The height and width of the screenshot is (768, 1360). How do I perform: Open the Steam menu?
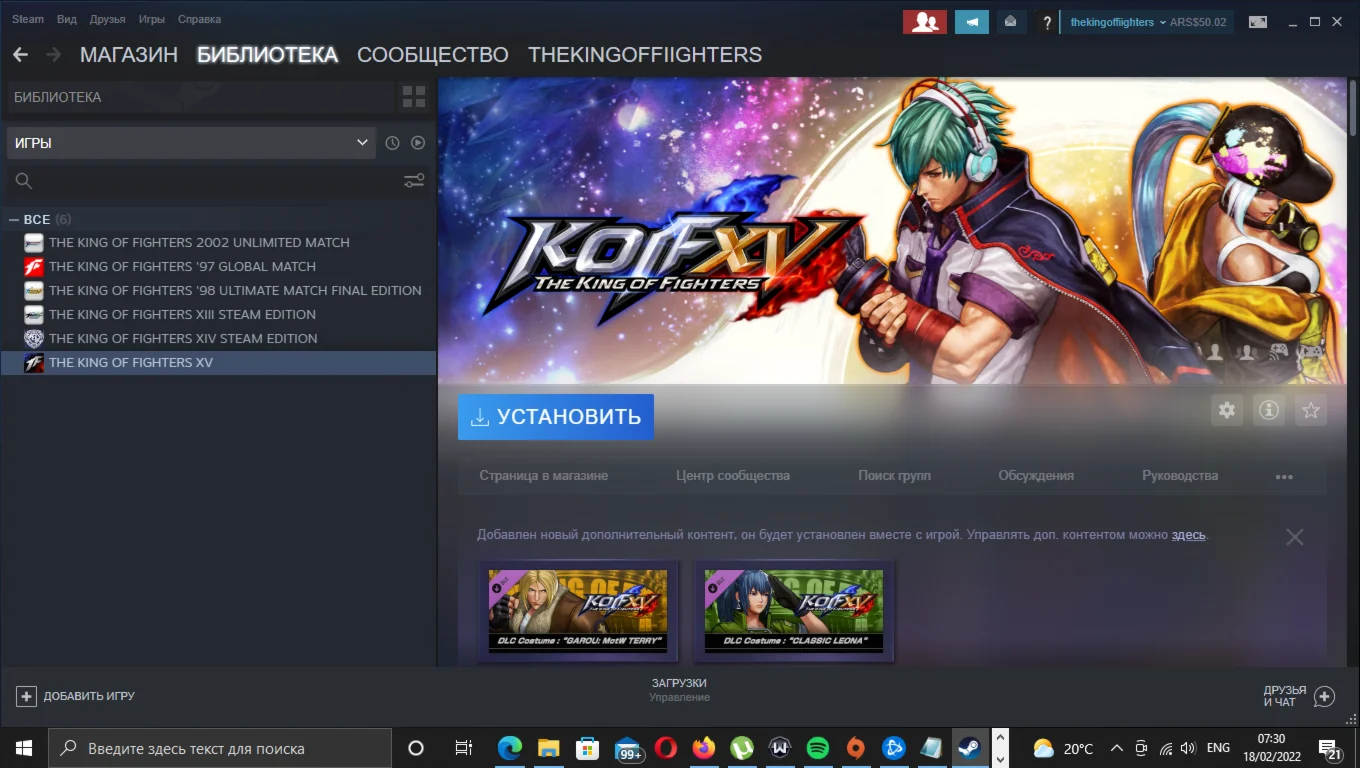(x=28, y=19)
